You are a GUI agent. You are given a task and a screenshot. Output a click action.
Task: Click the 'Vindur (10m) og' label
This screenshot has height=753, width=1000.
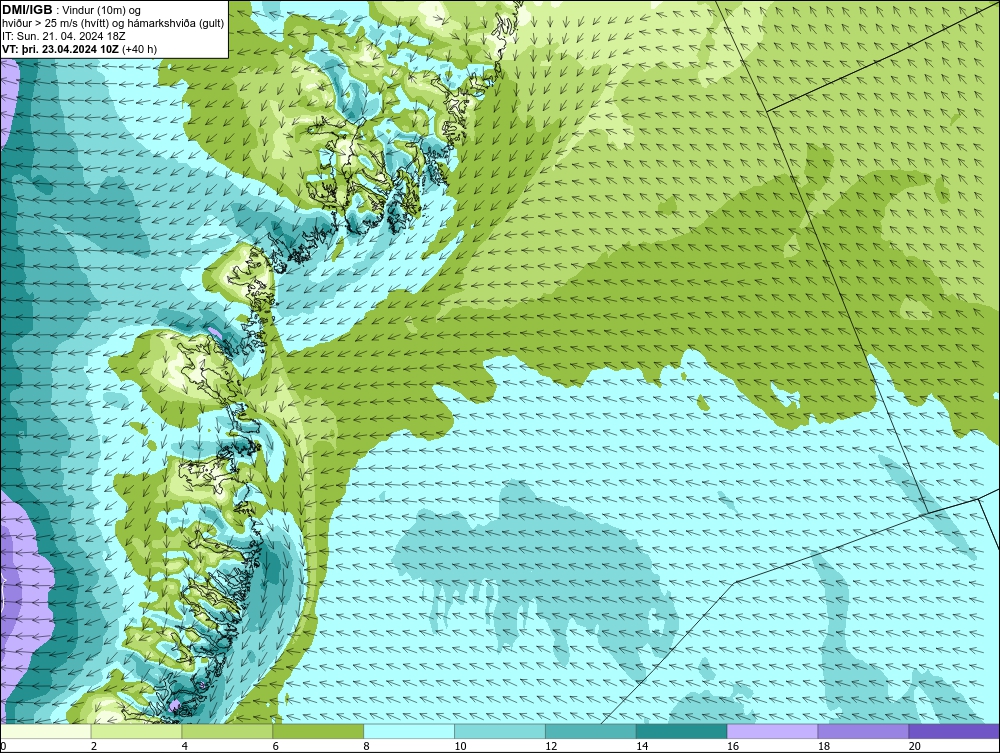click(102, 11)
